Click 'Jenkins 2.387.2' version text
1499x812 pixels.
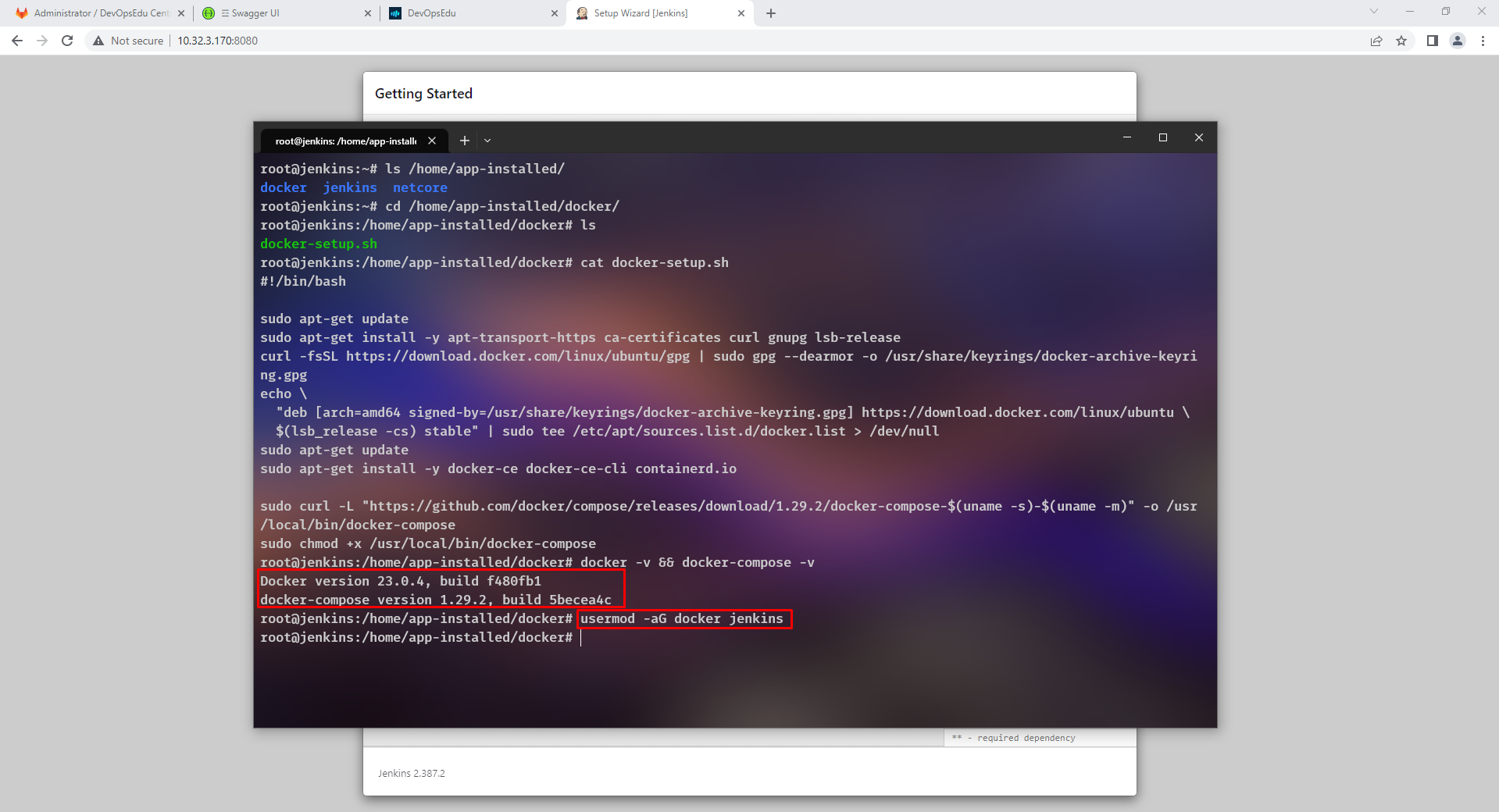[412, 773]
